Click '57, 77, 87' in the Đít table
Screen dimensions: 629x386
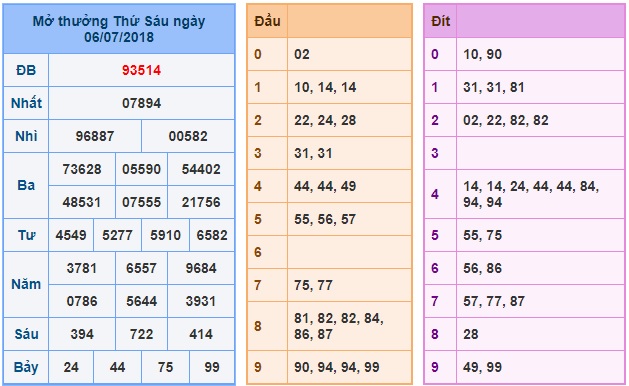pyautogui.click(x=494, y=301)
